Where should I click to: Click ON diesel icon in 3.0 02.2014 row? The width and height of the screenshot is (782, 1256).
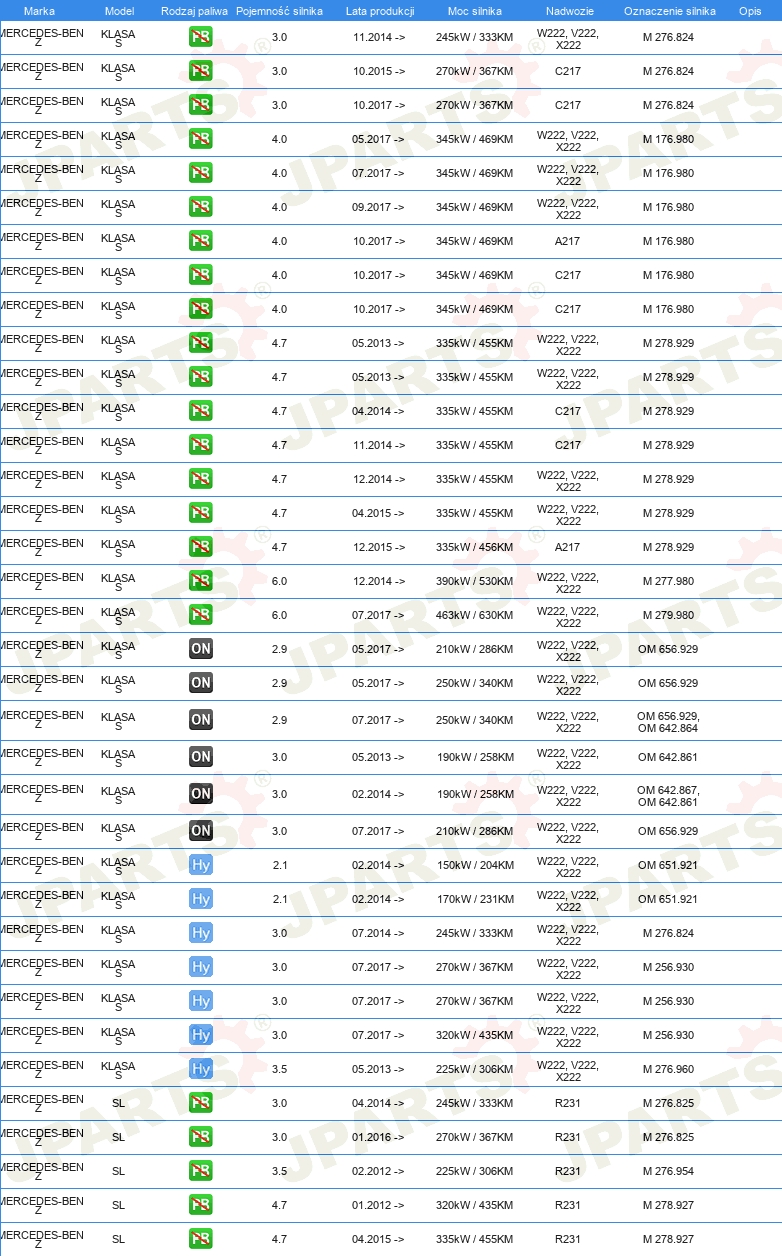click(x=201, y=795)
